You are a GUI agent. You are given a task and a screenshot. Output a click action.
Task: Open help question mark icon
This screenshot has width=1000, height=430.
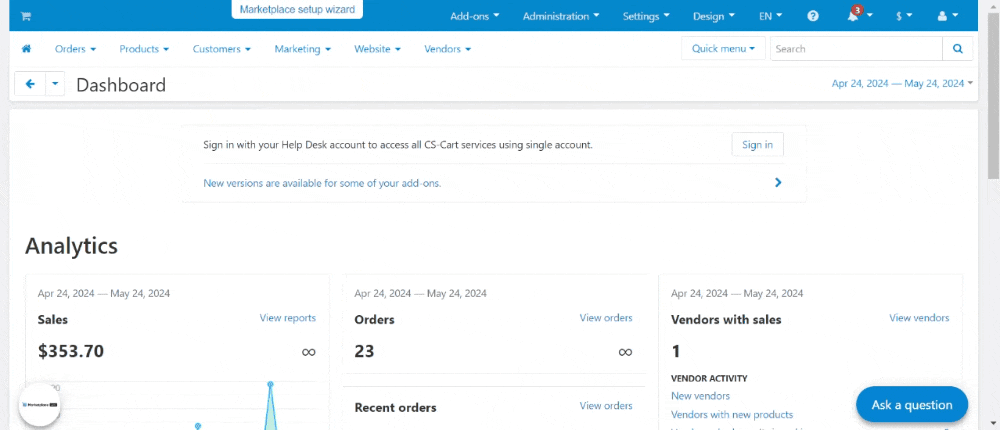[x=812, y=16]
